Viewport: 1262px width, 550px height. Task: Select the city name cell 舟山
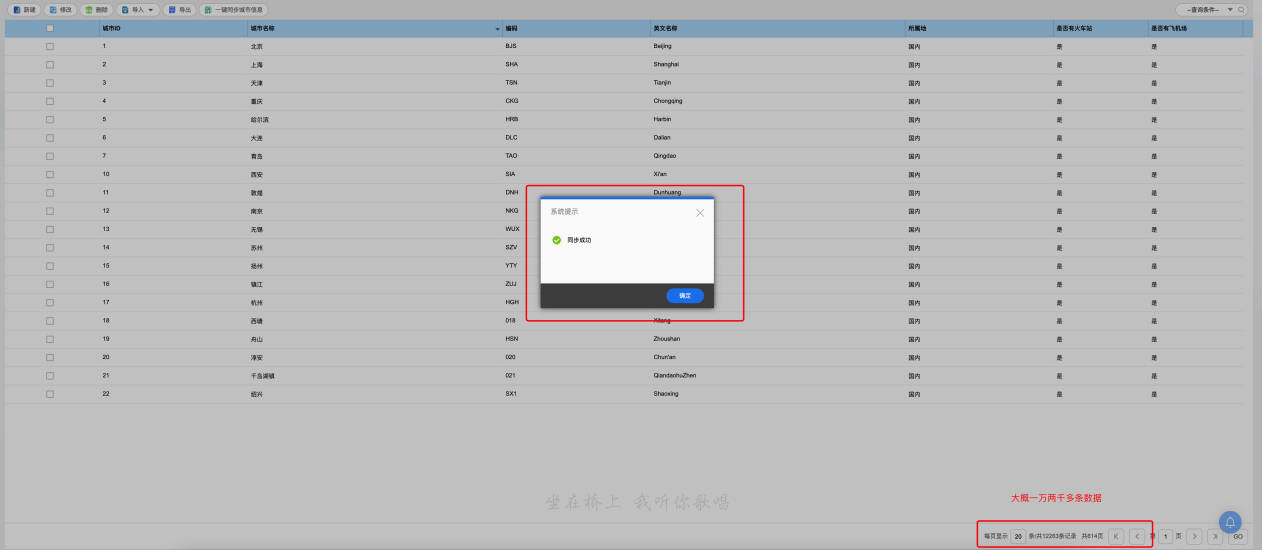(x=257, y=339)
